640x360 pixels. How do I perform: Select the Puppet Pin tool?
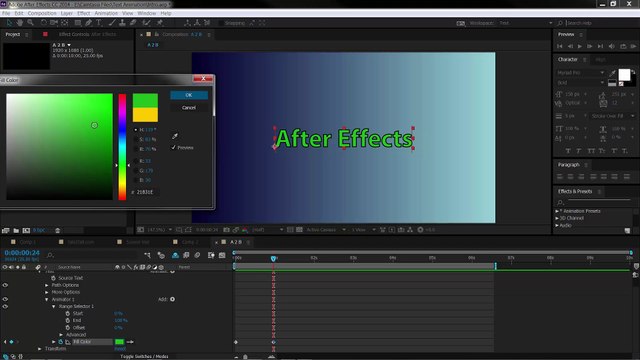[x=160, y=23]
